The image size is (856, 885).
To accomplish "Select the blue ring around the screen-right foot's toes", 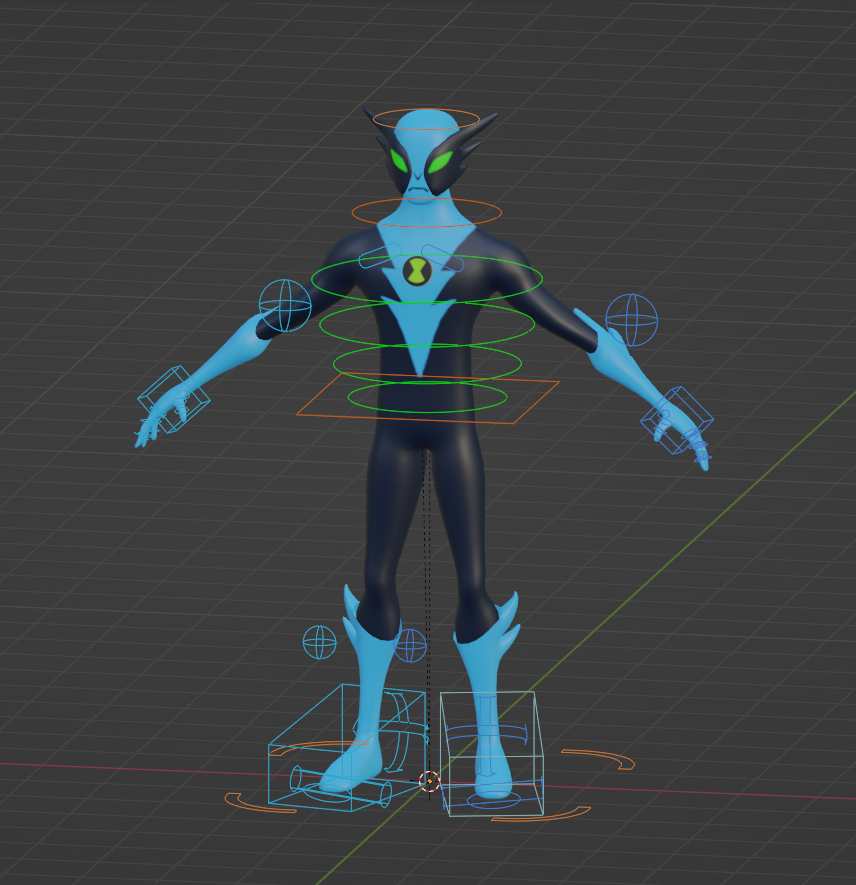I will (x=494, y=800).
